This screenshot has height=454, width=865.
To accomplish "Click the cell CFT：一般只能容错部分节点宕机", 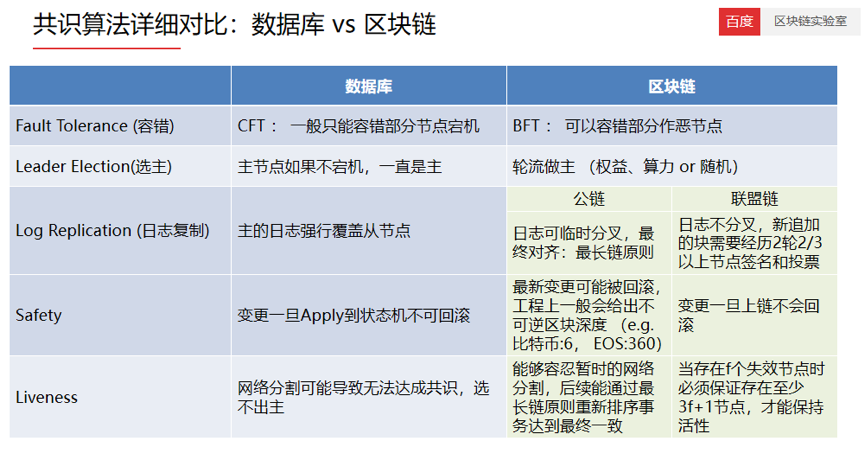I will [369, 126].
